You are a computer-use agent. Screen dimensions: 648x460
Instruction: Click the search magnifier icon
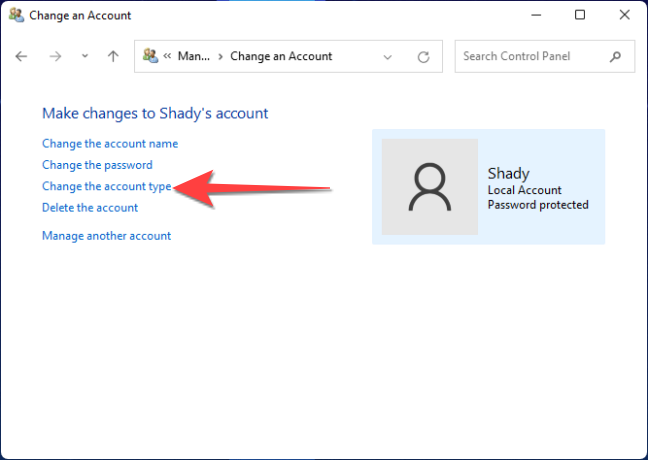616,56
